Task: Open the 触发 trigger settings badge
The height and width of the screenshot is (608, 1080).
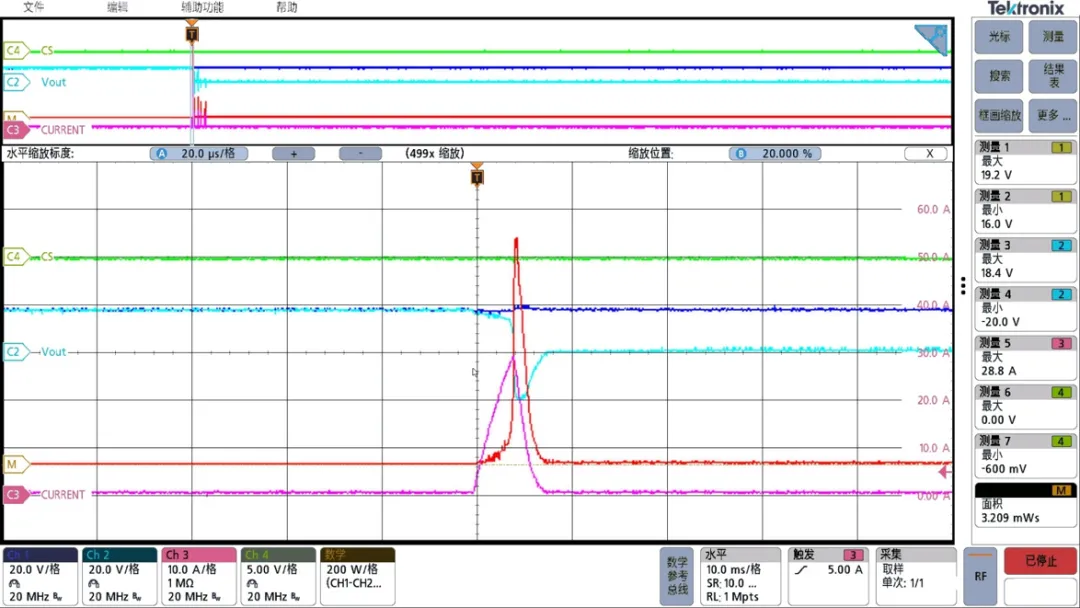Action: pos(827,576)
